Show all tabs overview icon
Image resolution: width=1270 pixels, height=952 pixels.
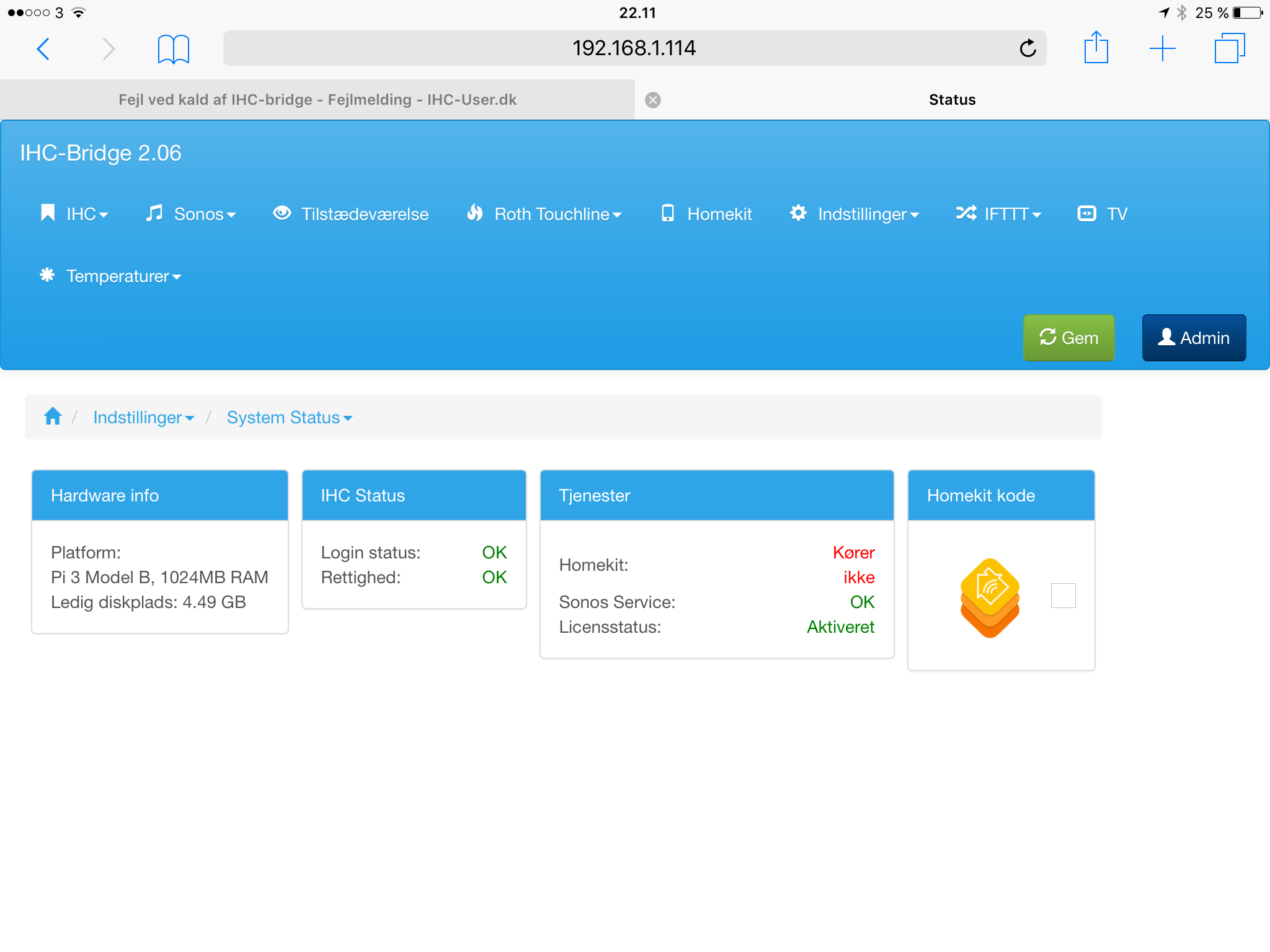(1229, 48)
